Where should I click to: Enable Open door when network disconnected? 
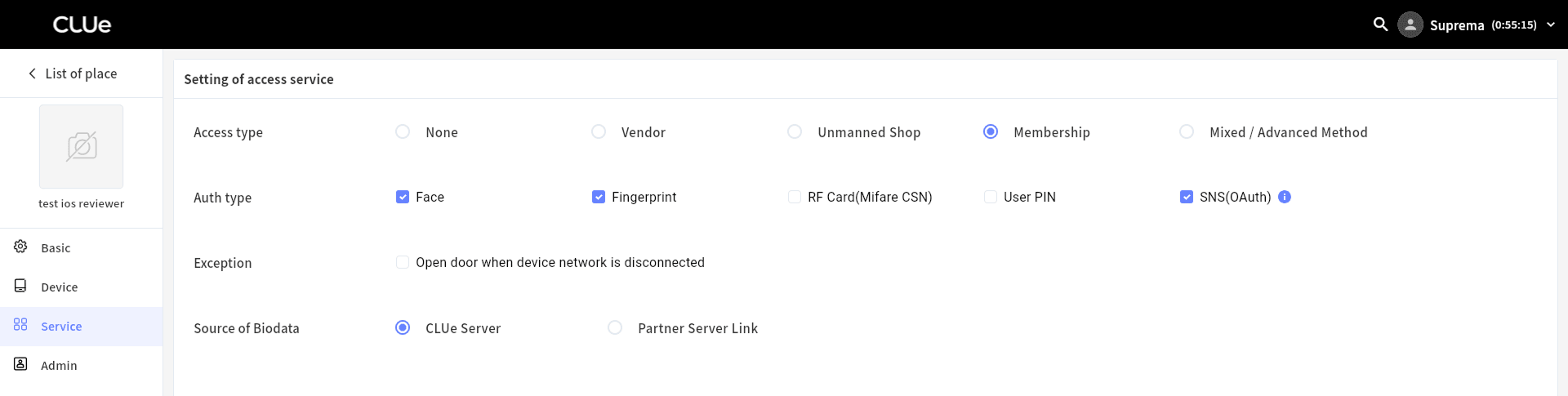tap(403, 262)
